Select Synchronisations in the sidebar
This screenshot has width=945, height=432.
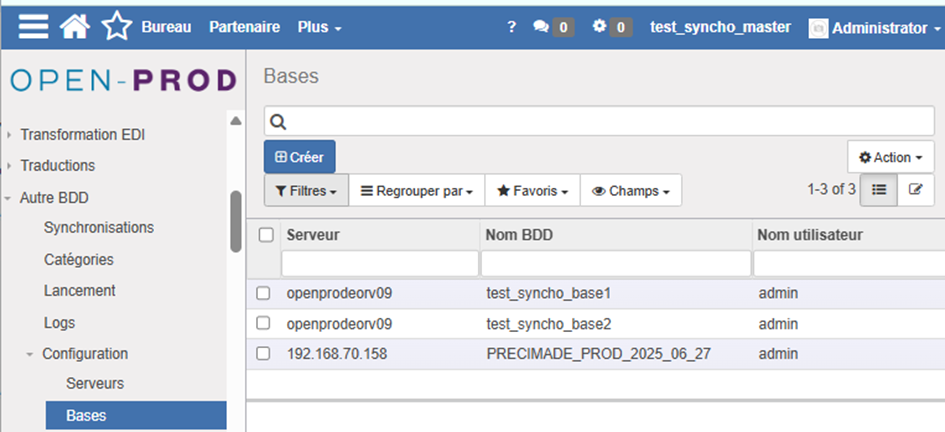[99, 228]
